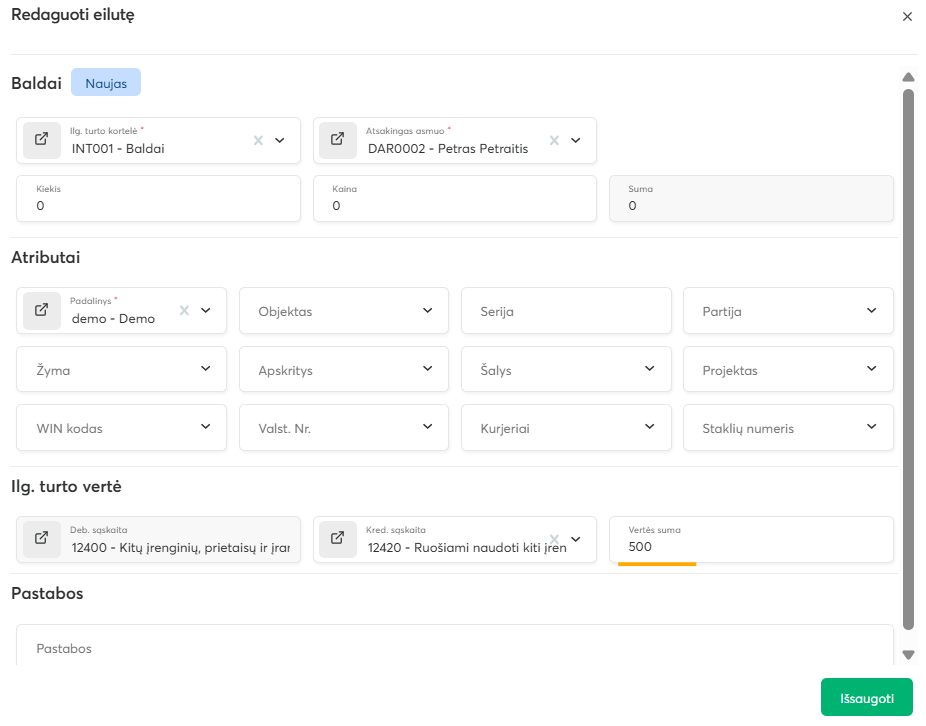Open linked Deb. sąskaita account icon
The height and width of the screenshot is (726, 926).
42,539
